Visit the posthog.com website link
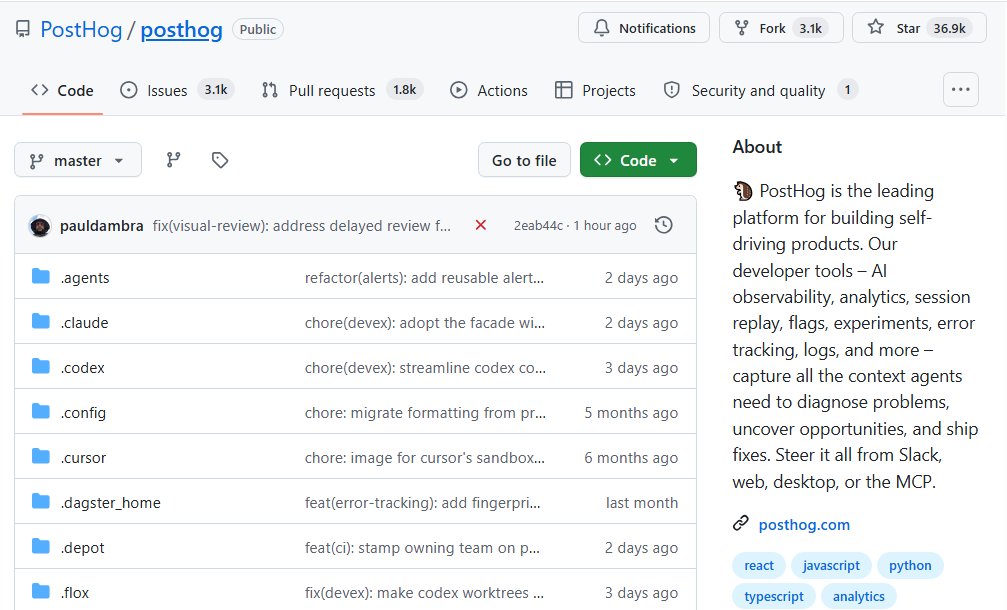1007x610 pixels. pyautogui.click(x=804, y=525)
